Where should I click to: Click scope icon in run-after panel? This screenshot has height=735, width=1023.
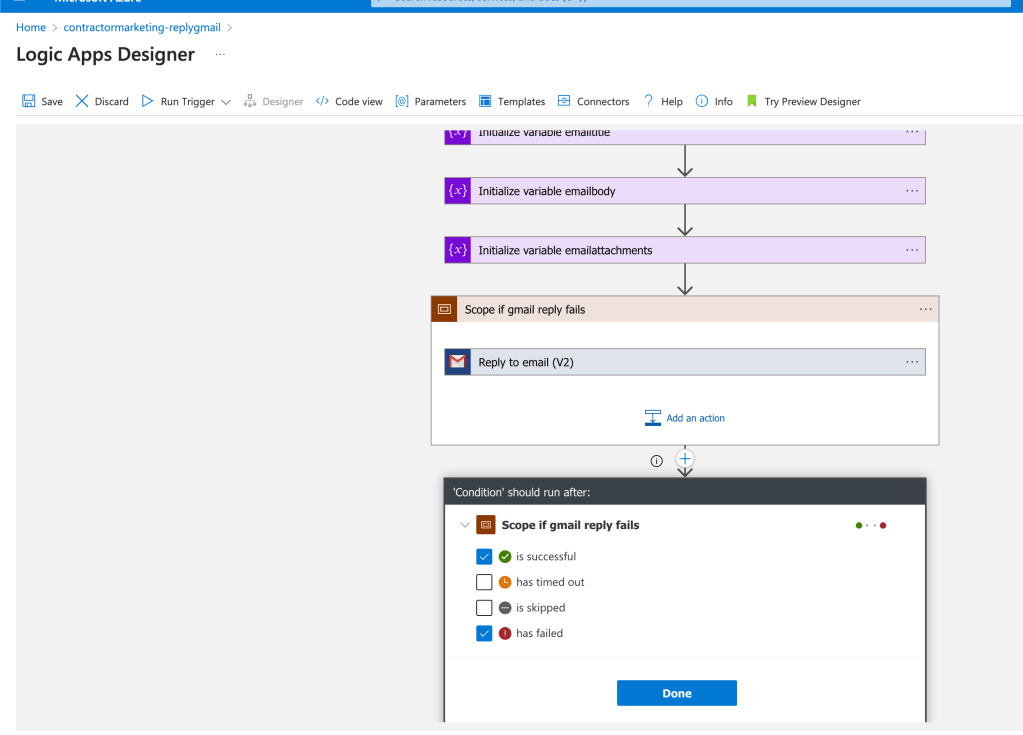pos(486,525)
